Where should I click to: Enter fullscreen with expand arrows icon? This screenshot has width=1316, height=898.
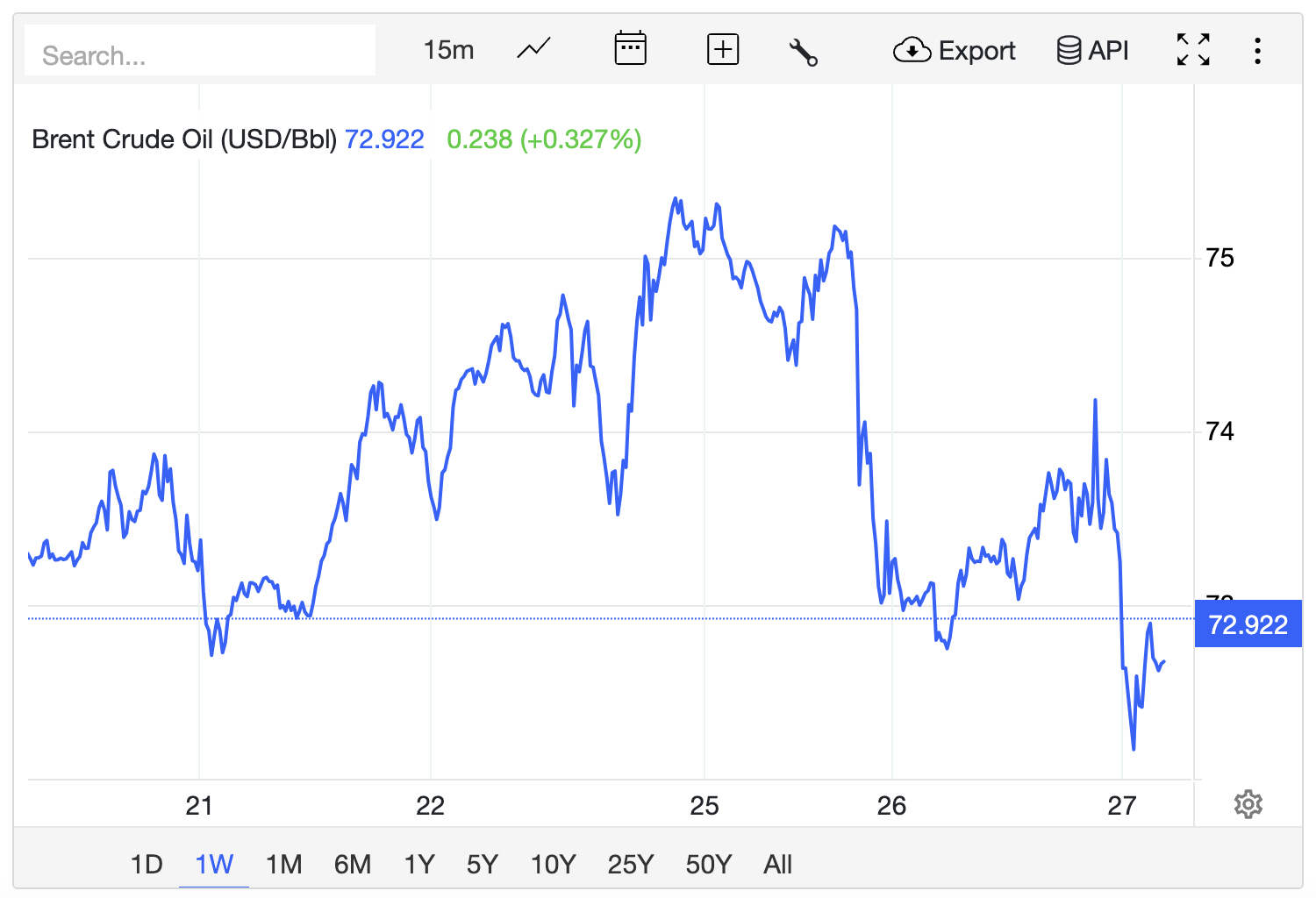[x=1193, y=50]
